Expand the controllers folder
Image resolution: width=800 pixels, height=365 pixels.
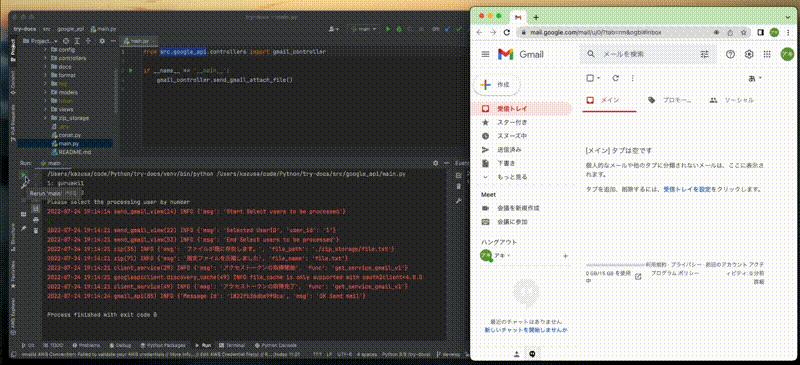[46, 58]
